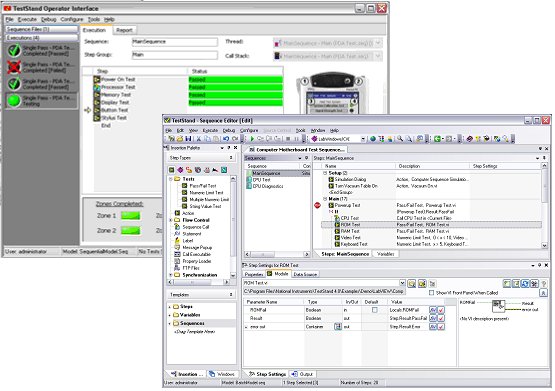Click the steps list vertical scrollbar down arrow
555x391 pixels.
click(x=544, y=245)
